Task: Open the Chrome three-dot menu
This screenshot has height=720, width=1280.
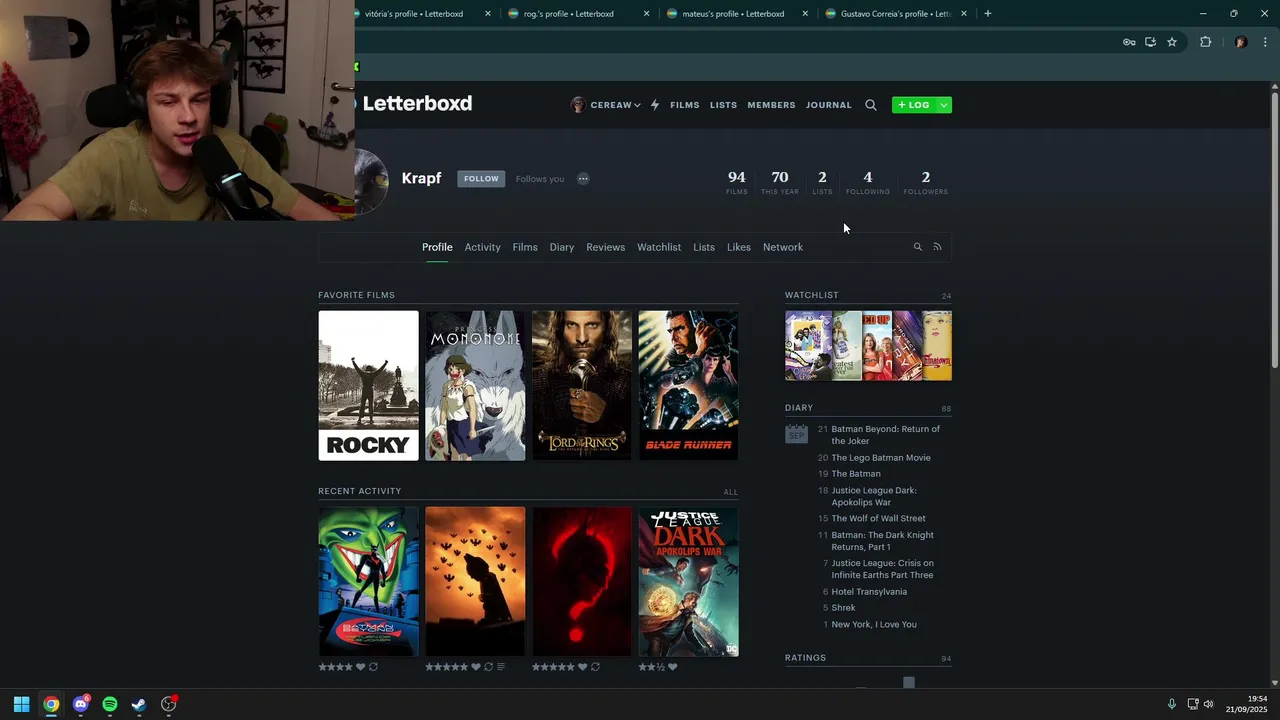Action: tap(1266, 42)
